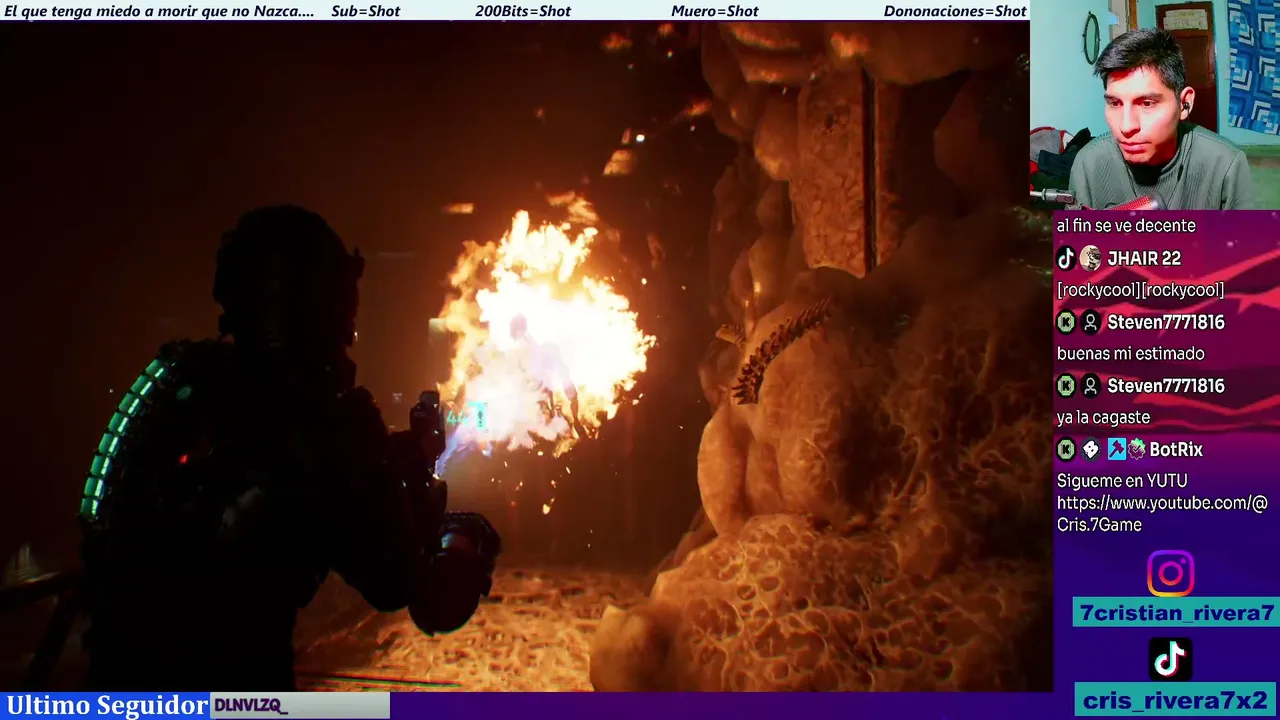Click the cyan ammo counter hologram on the weapon
The height and width of the screenshot is (720, 1280).
click(x=467, y=417)
